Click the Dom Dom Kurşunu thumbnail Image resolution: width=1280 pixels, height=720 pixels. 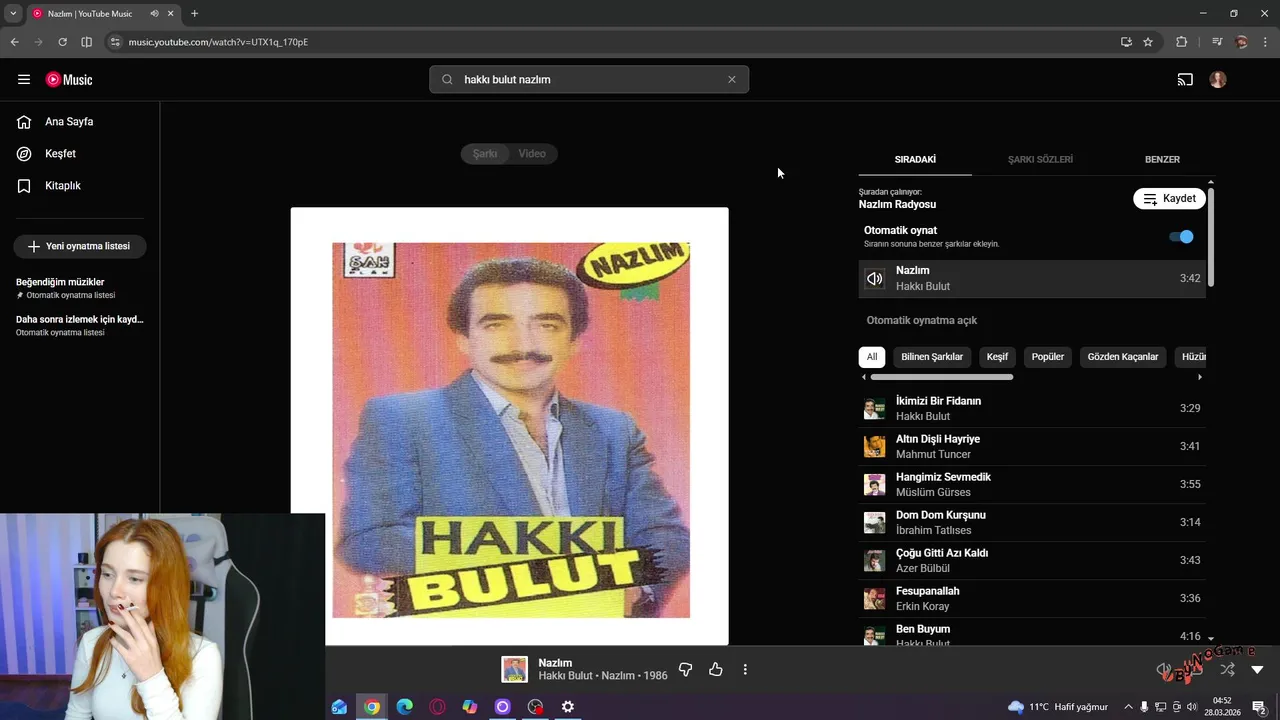point(875,523)
